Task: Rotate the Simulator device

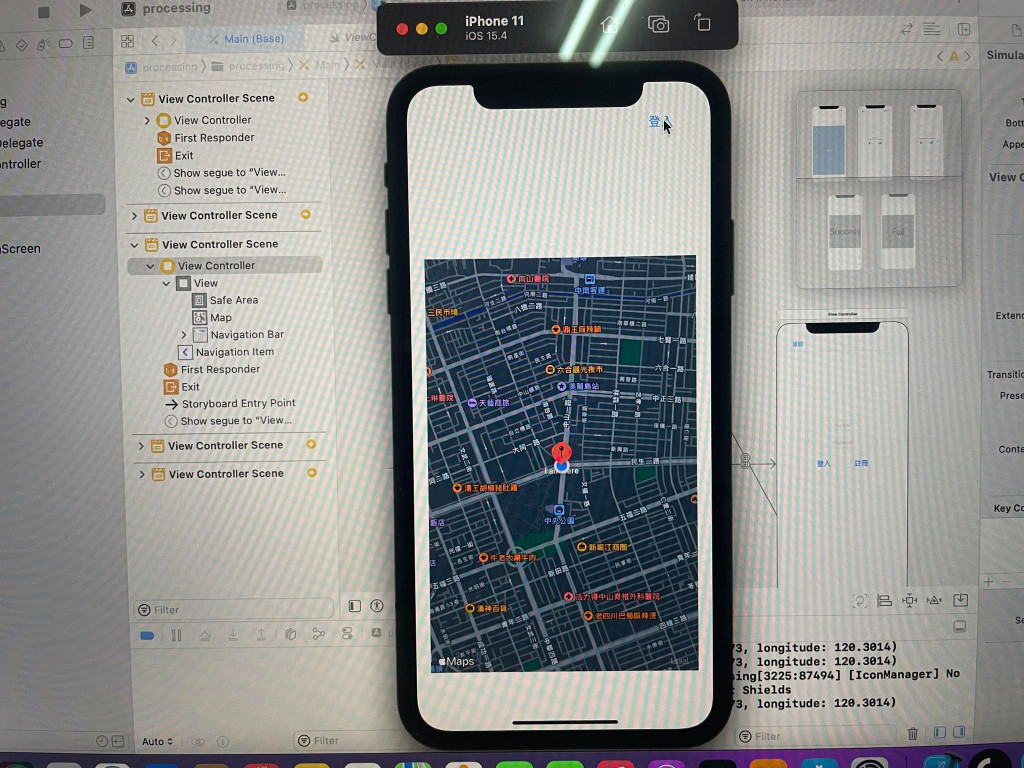Action: pos(702,24)
